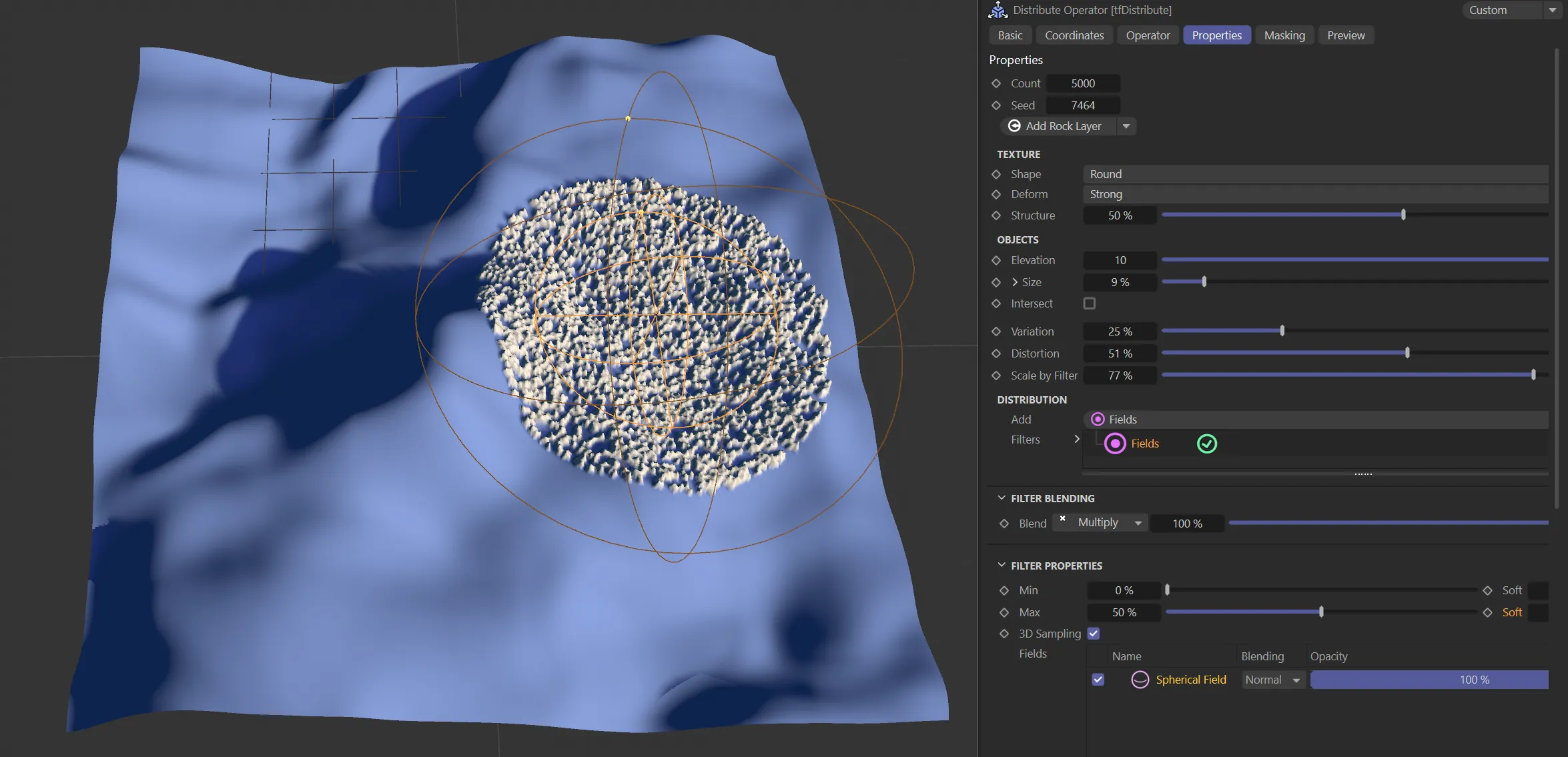Uncheck the Spherical Field layer checkbox

tap(1098, 680)
